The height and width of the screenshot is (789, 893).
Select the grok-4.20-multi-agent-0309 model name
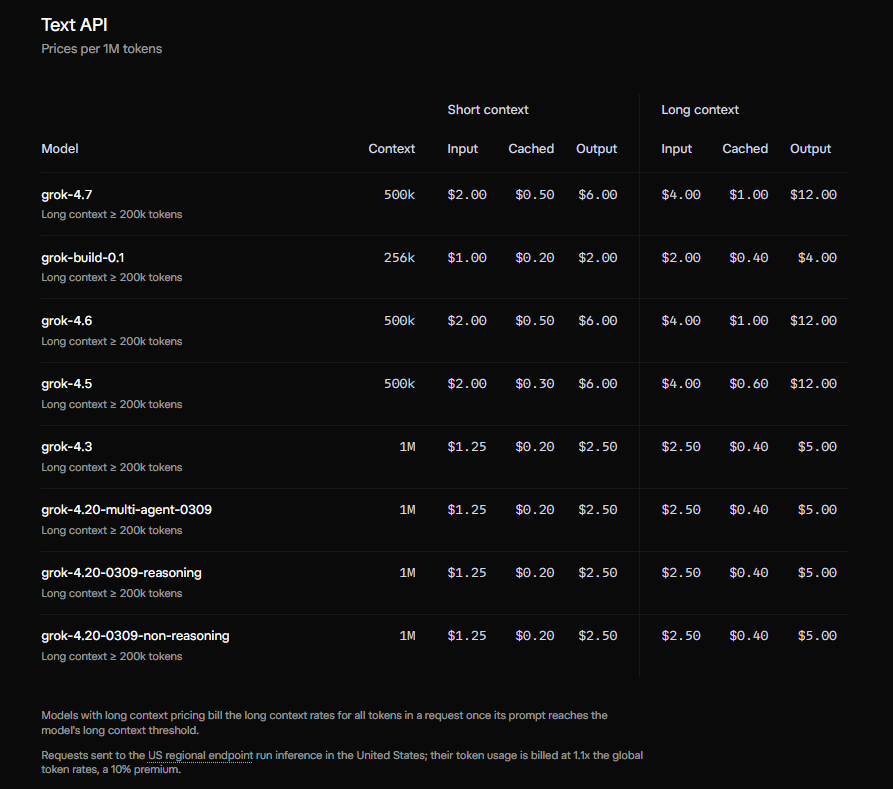click(126, 510)
